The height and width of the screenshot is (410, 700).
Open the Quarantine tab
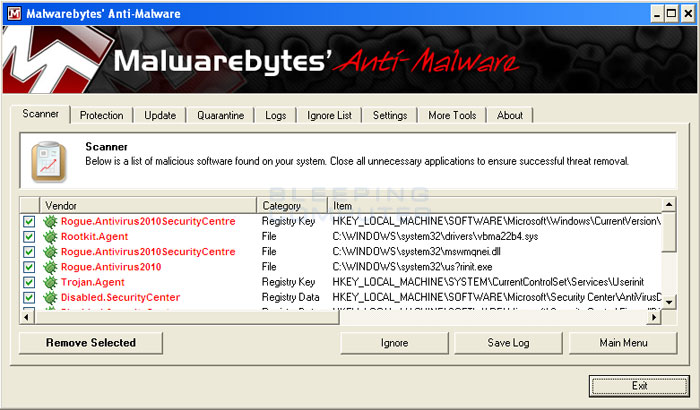(x=221, y=115)
